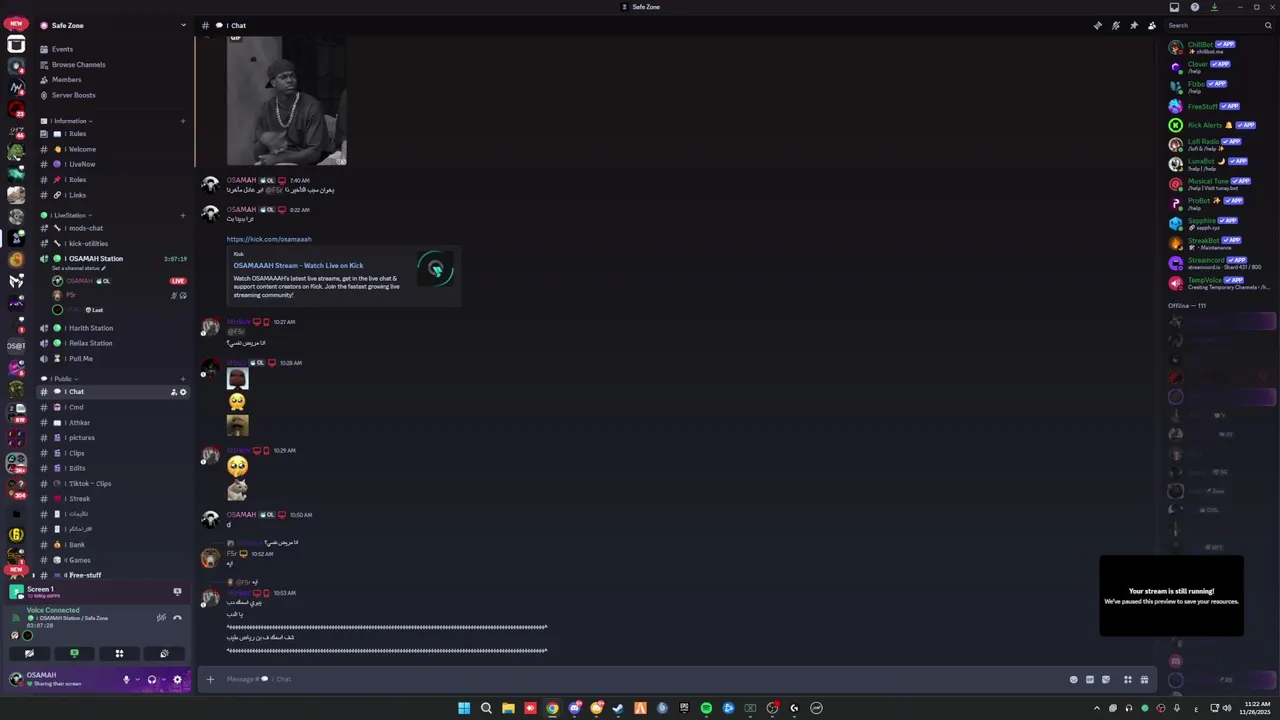Screen dimensions: 1280x720
Task: Toggle noise suppression in voice panel
Action: pos(161,618)
